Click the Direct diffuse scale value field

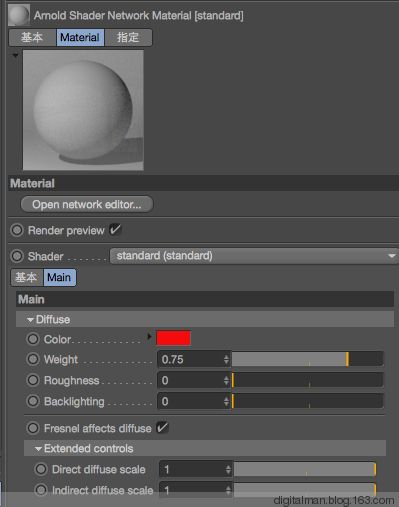192,469
